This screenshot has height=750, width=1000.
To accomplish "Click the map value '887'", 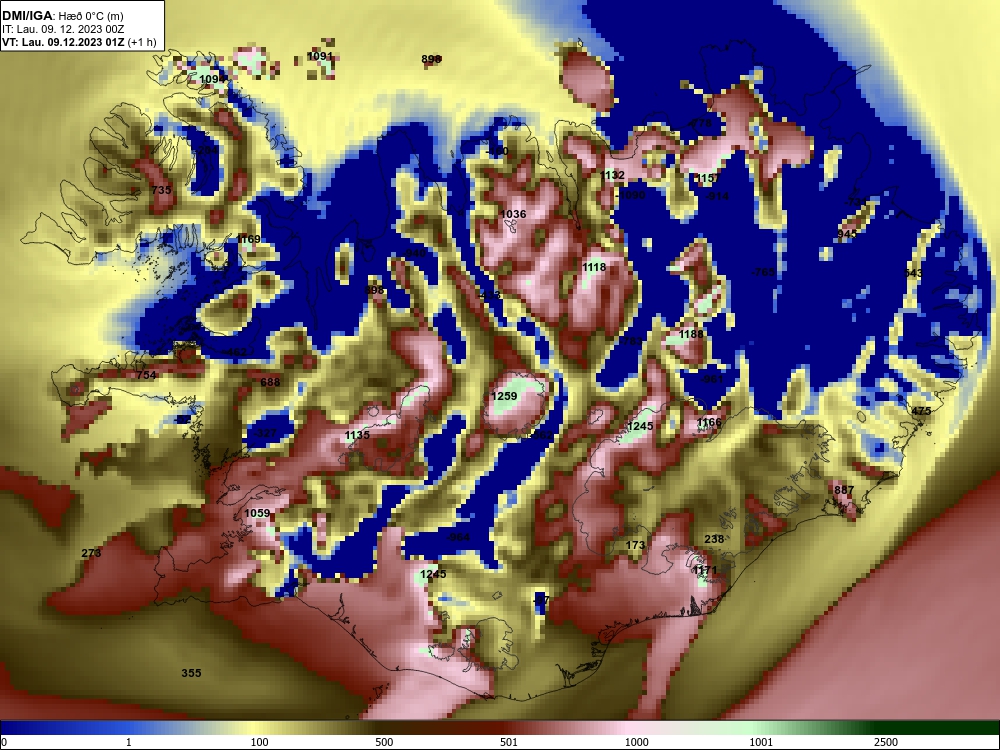I will click(x=844, y=490).
